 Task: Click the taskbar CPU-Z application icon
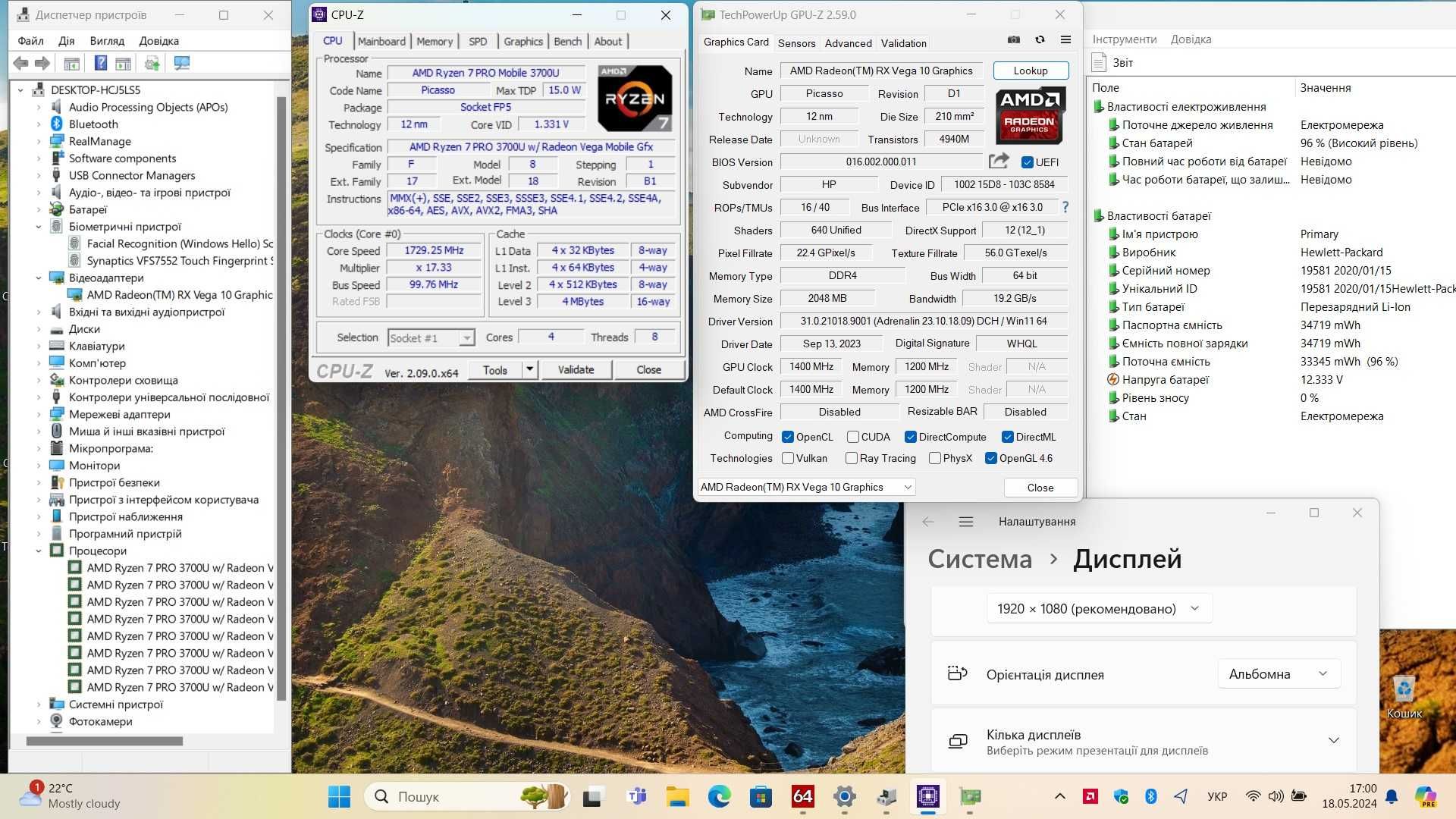(928, 796)
